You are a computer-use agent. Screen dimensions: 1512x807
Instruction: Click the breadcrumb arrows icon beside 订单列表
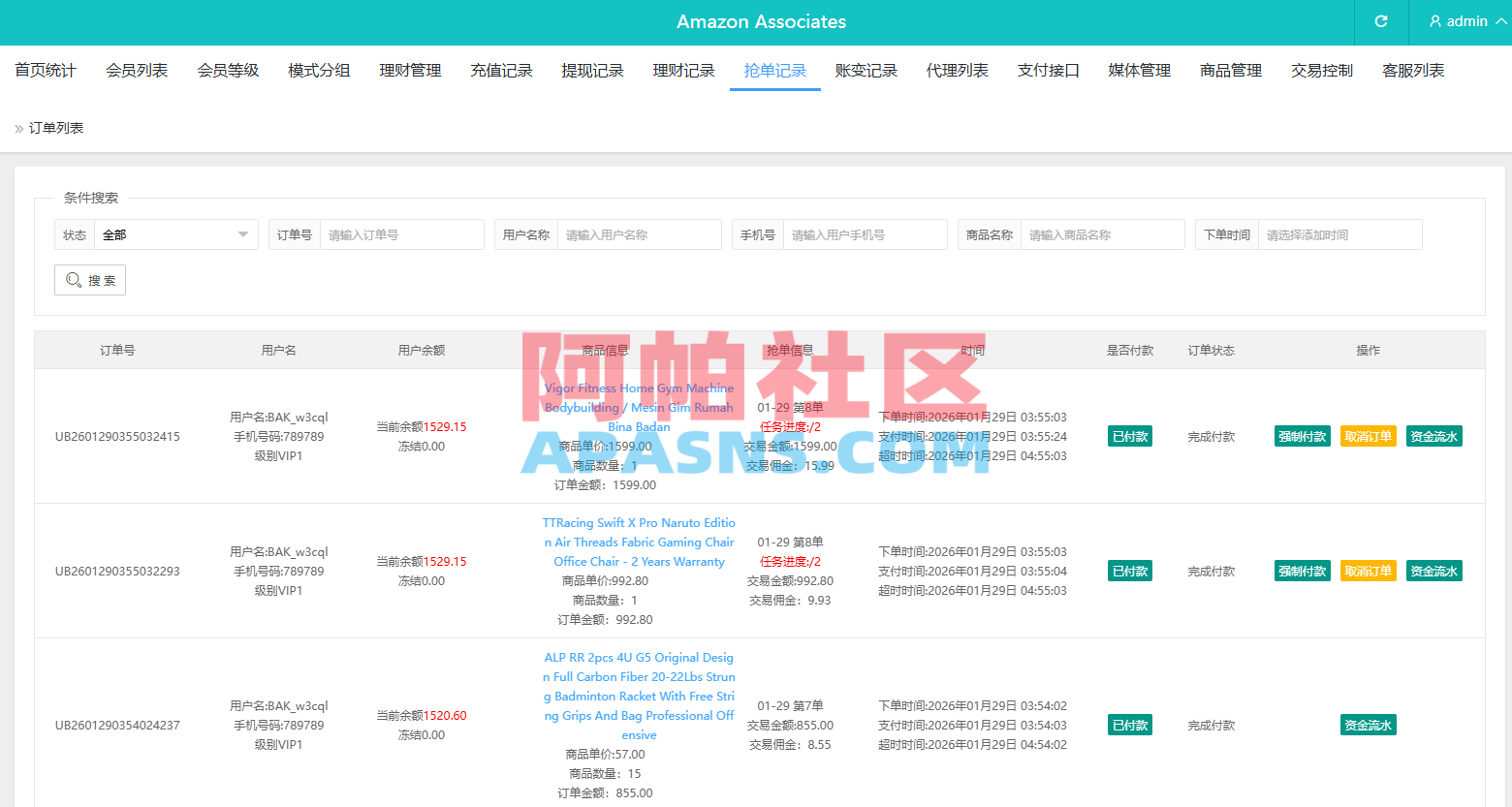coord(19,128)
